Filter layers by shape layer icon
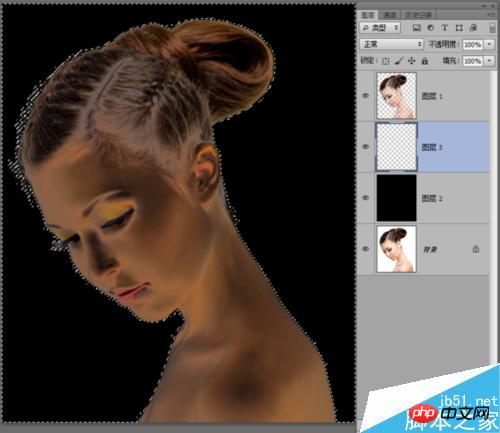 [x=459, y=28]
